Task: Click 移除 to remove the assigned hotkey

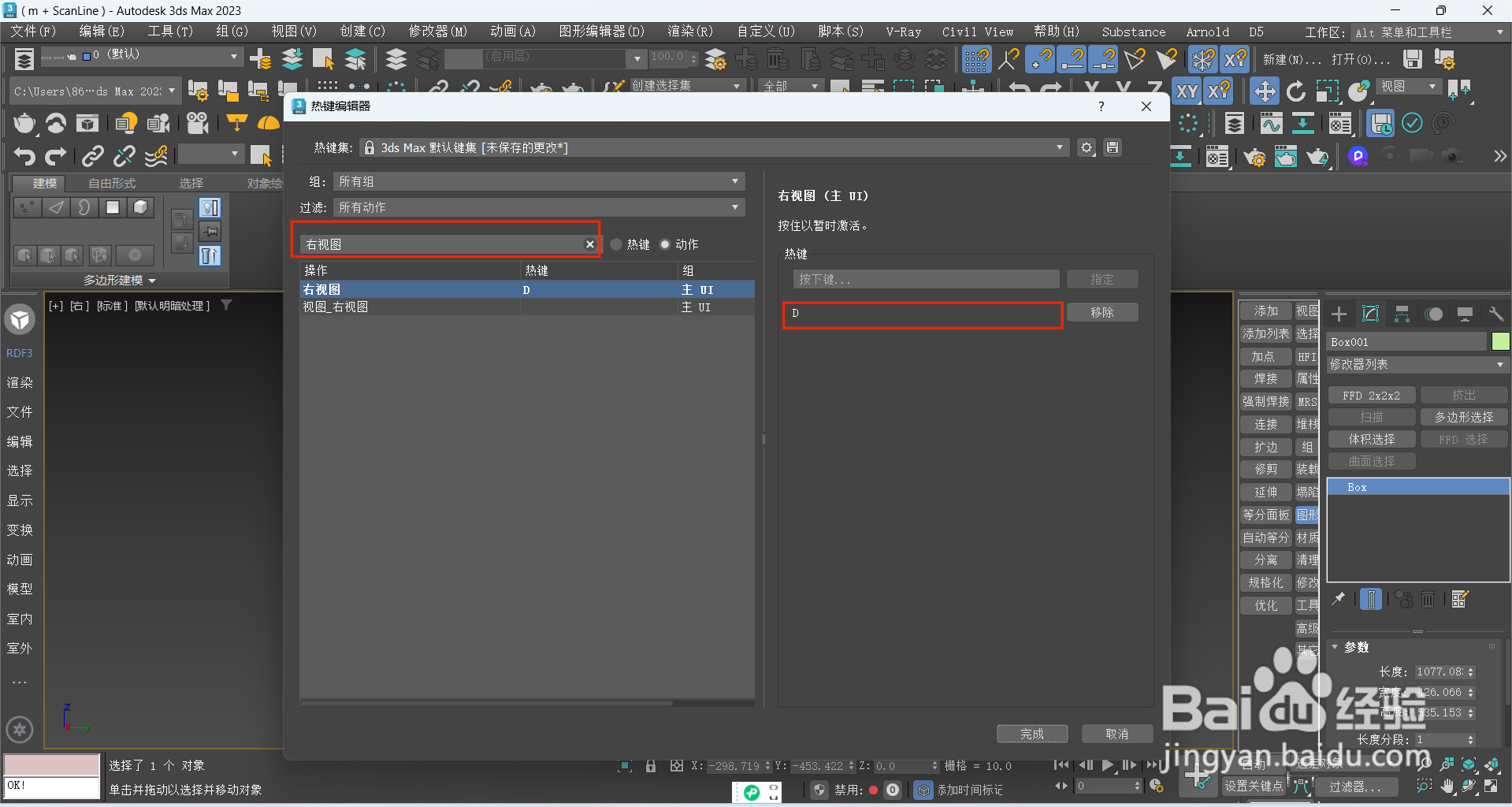Action: pyautogui.click(x=1101, y=312)
